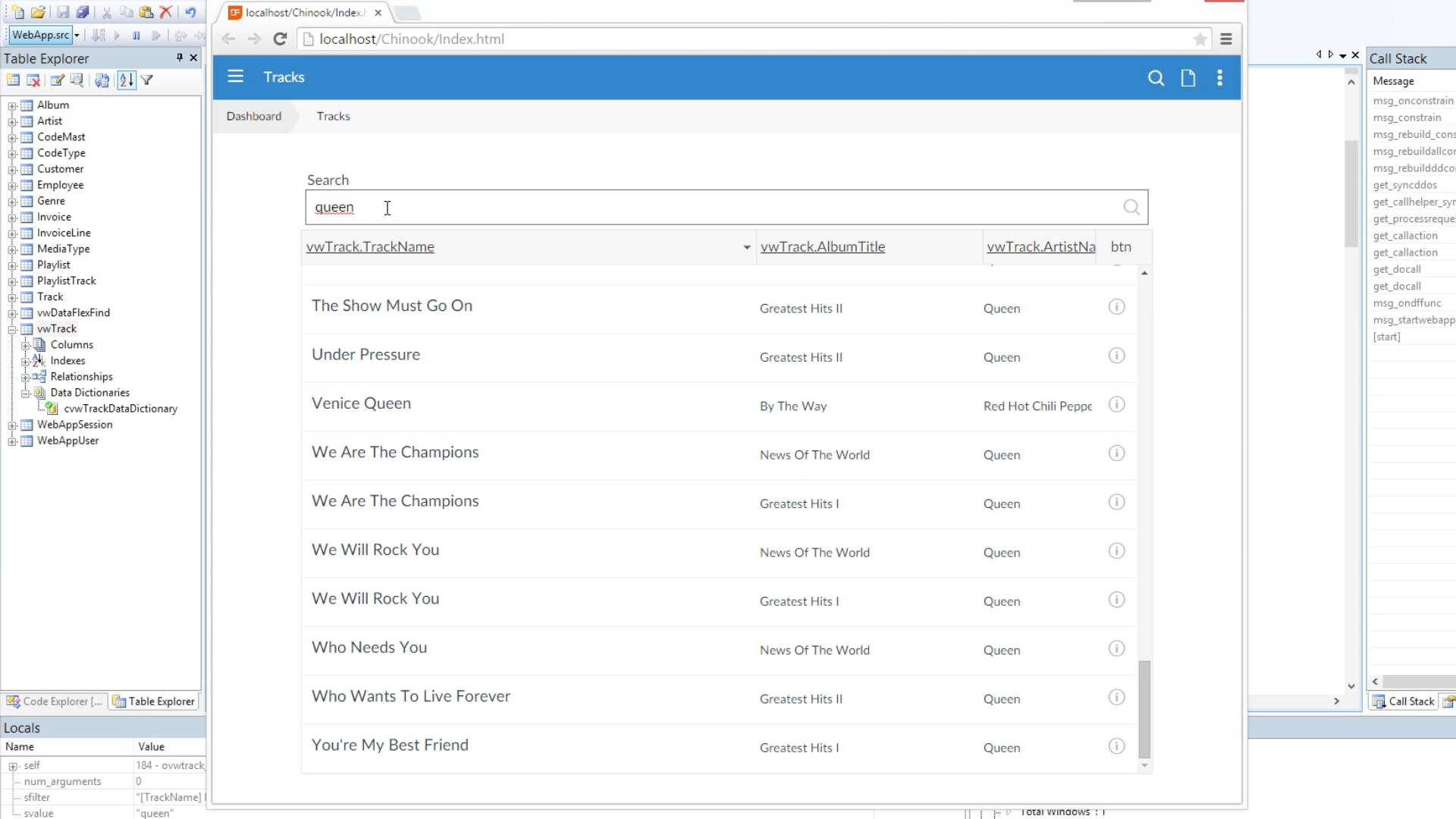Collapse the vwTrack tree node
This screenshot has height=819, width=1456.
12,329
